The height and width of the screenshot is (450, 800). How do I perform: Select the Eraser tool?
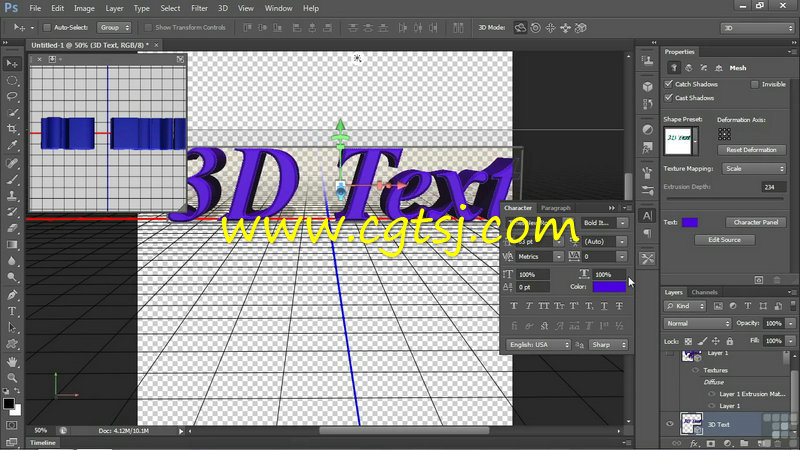tap(12, 228)
